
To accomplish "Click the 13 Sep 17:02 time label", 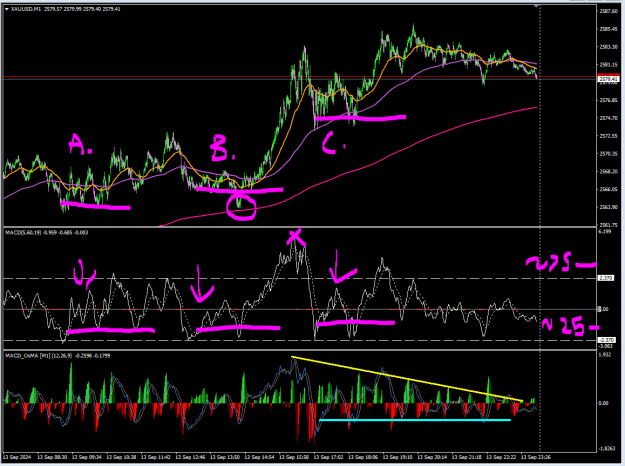I will pyautogui.click(x=329, y=457).
